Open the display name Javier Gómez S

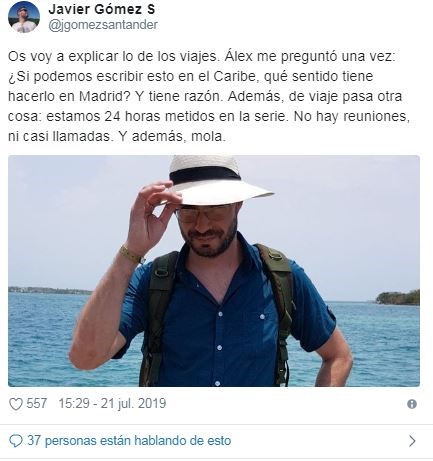point(102,9)
